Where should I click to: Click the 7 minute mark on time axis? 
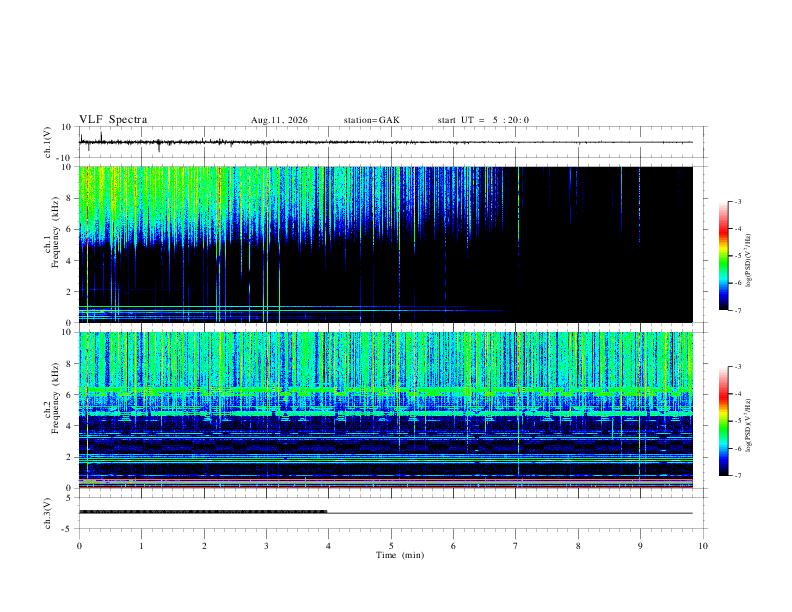(516, 546)
